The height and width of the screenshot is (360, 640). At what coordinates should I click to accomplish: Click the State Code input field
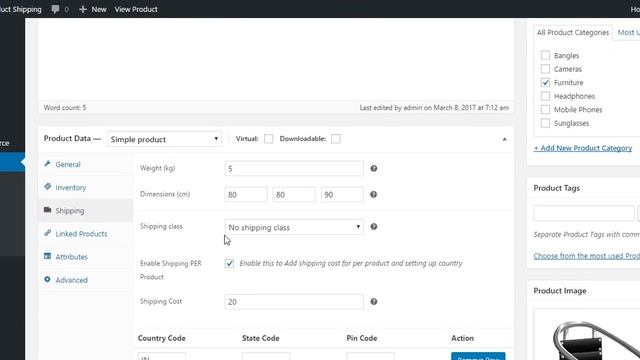tap(266, 356)
